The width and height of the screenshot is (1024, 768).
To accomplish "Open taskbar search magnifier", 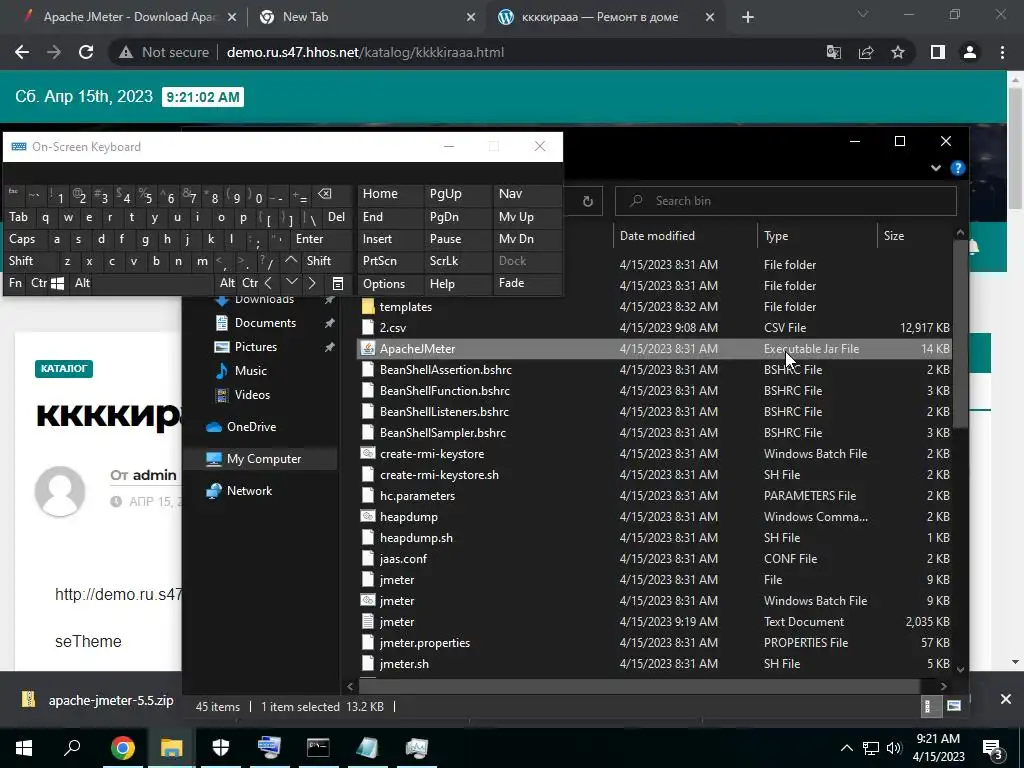I will coord(72,748).
